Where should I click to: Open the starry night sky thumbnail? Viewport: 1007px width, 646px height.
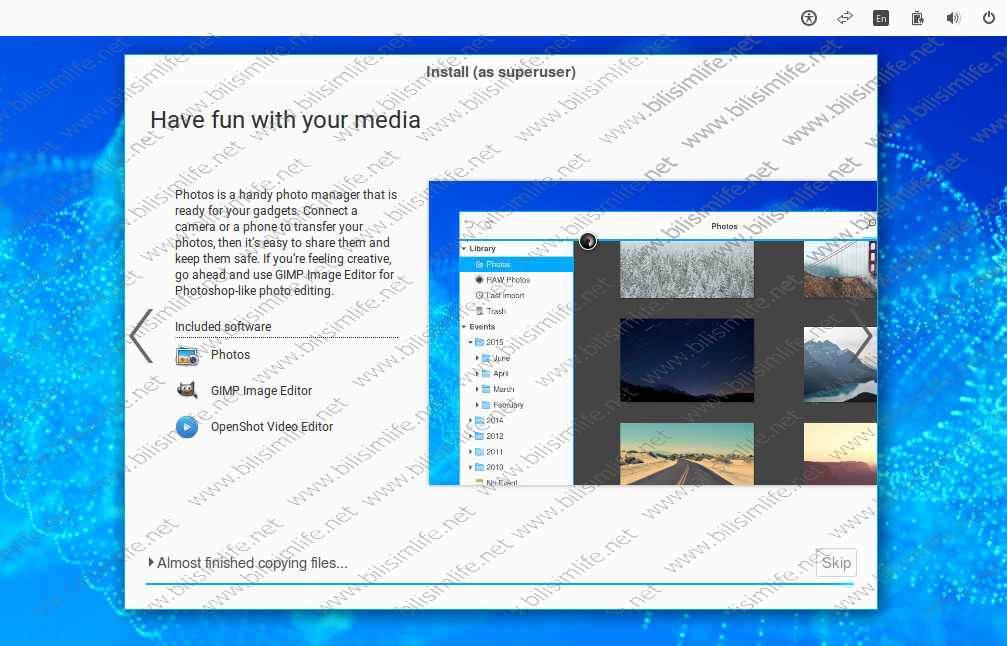(x=687, y=360)
